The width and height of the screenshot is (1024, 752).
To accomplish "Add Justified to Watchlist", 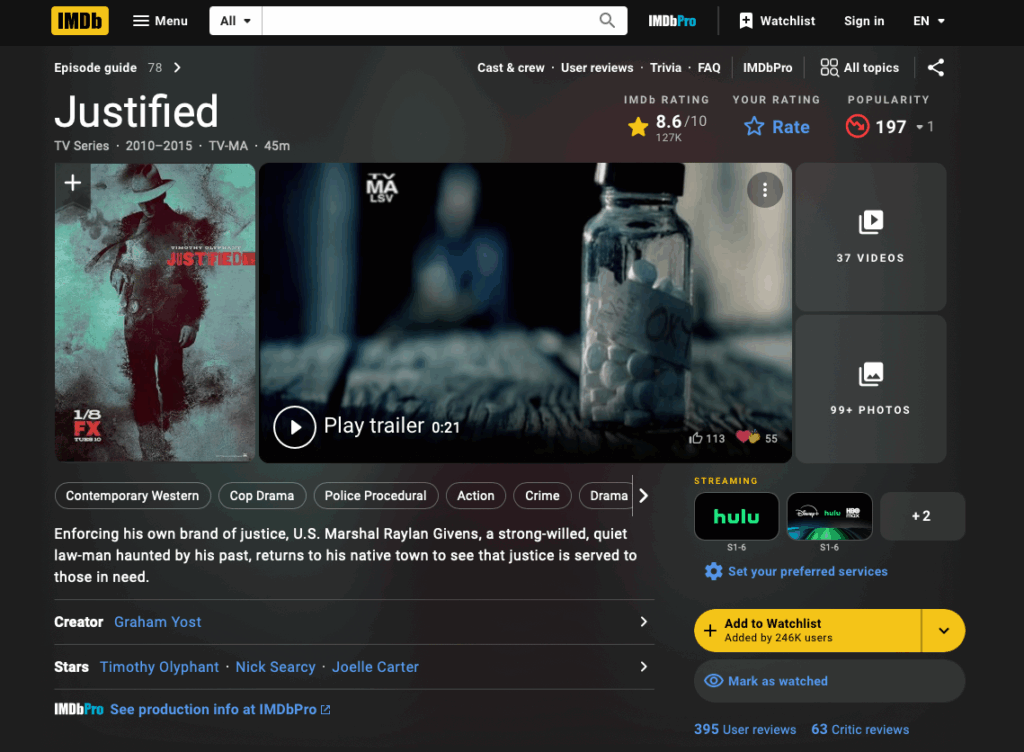I will (x=807, y=630).
